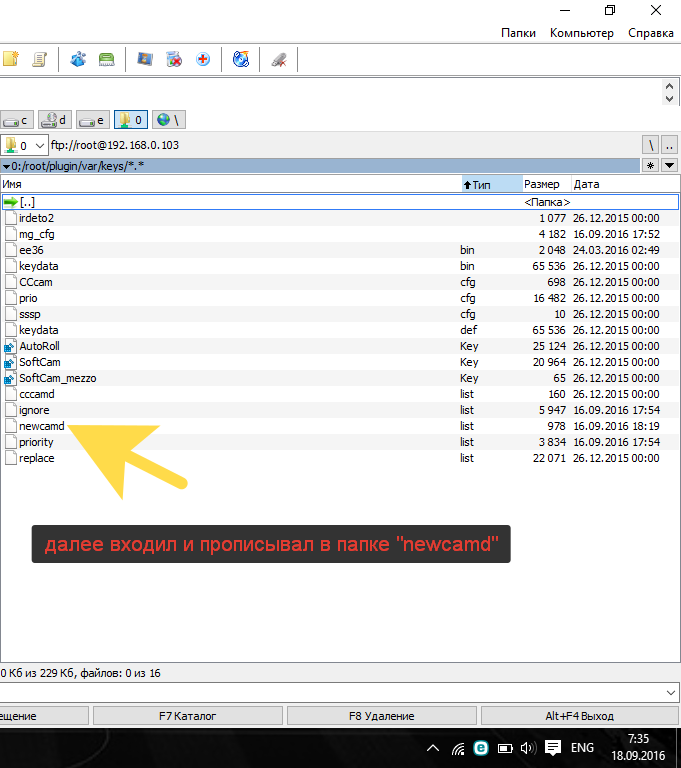Click the scroll notepad toolbar icon
This screenshot has height=768, width=681.
click(x=39, y=59)
